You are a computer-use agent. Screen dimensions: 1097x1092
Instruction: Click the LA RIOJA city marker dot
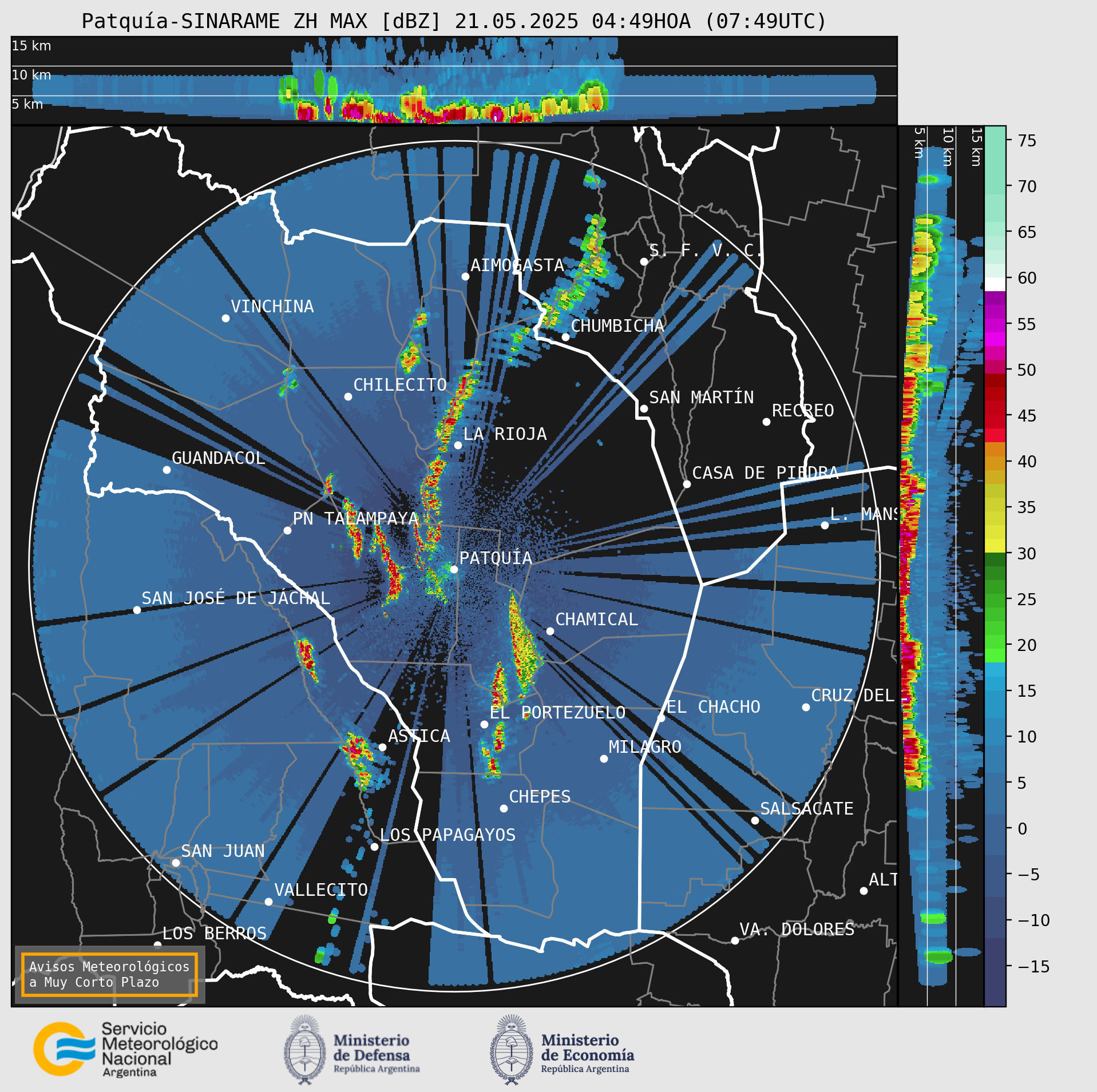click(x=458, y=445)
